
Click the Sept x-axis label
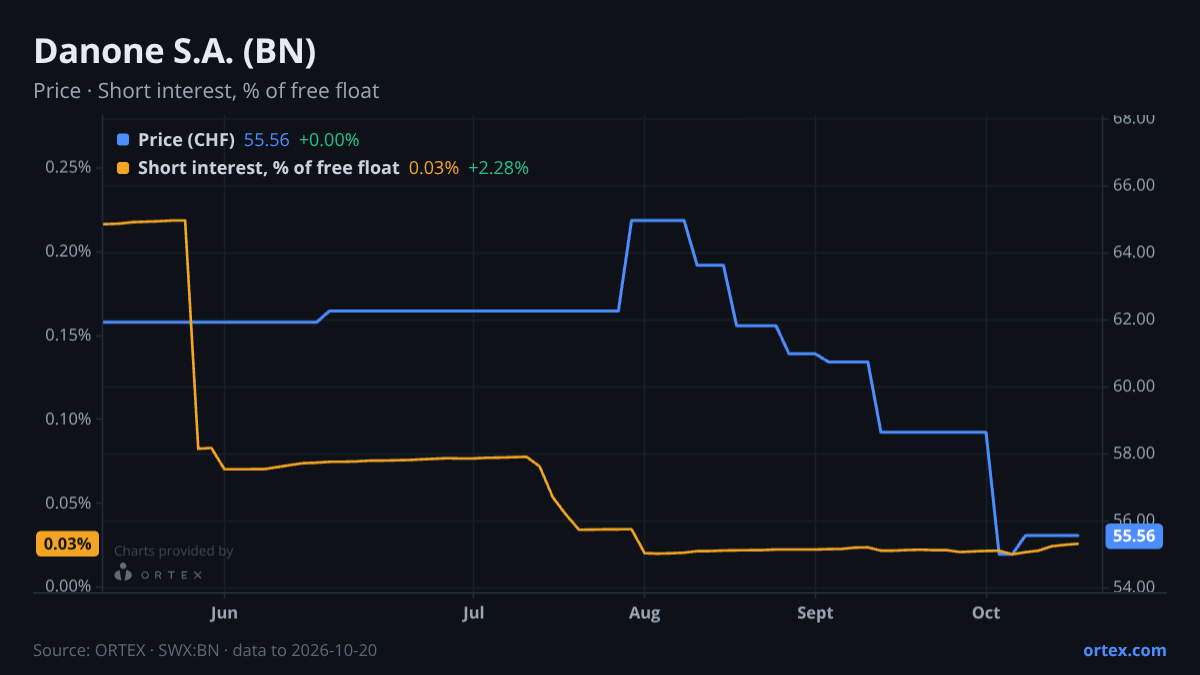click(816, 613)
